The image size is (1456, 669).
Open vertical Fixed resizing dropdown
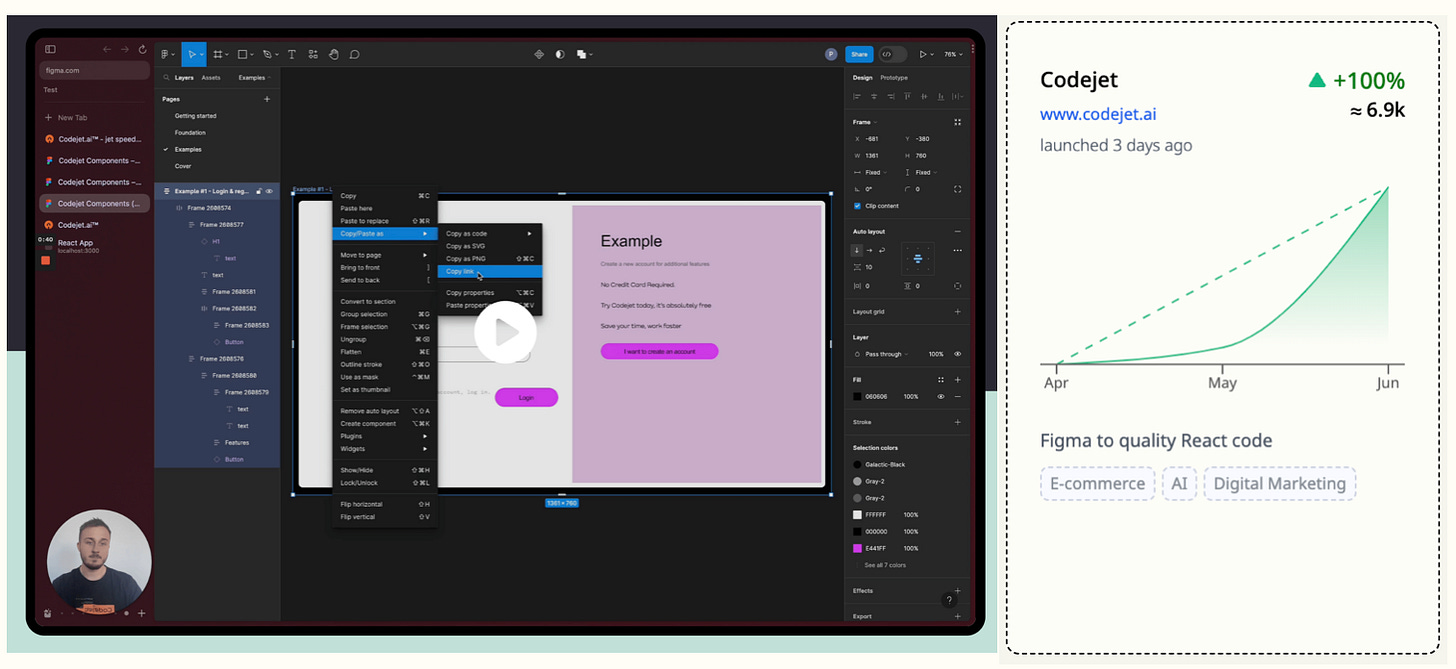[x=927, y=172]
